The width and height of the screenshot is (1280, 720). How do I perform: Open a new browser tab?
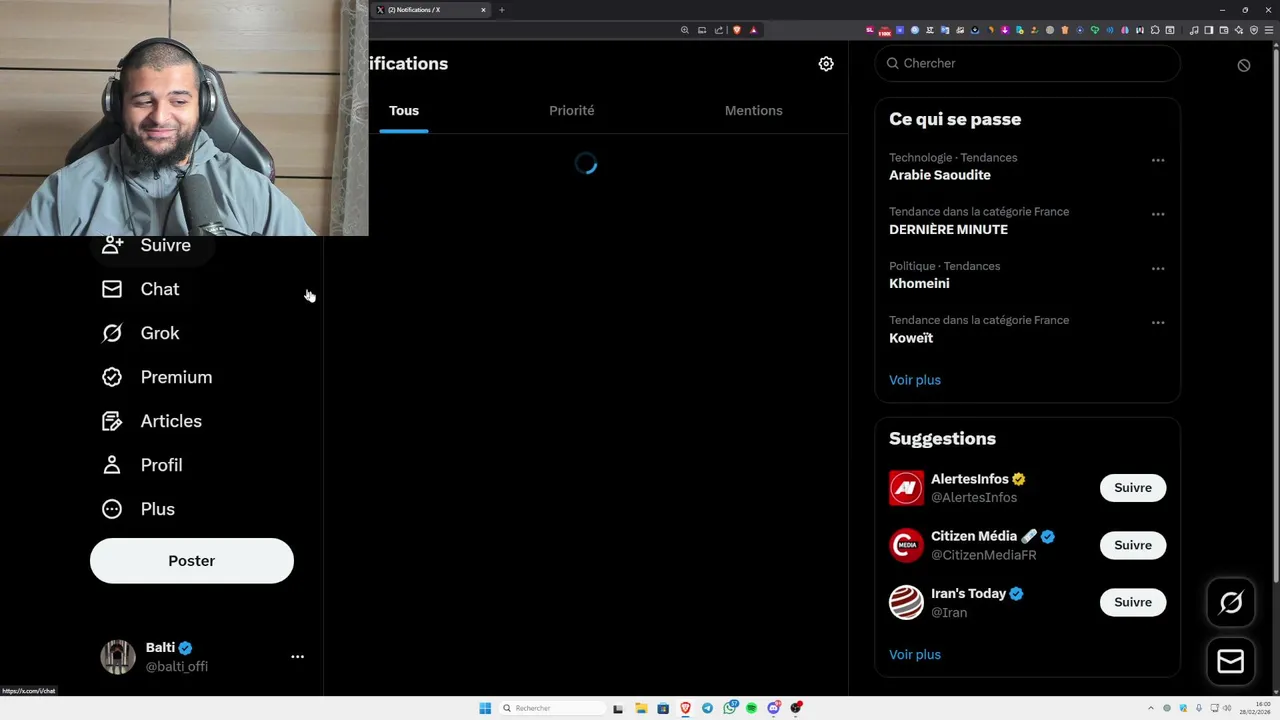[x=502, y=10]
